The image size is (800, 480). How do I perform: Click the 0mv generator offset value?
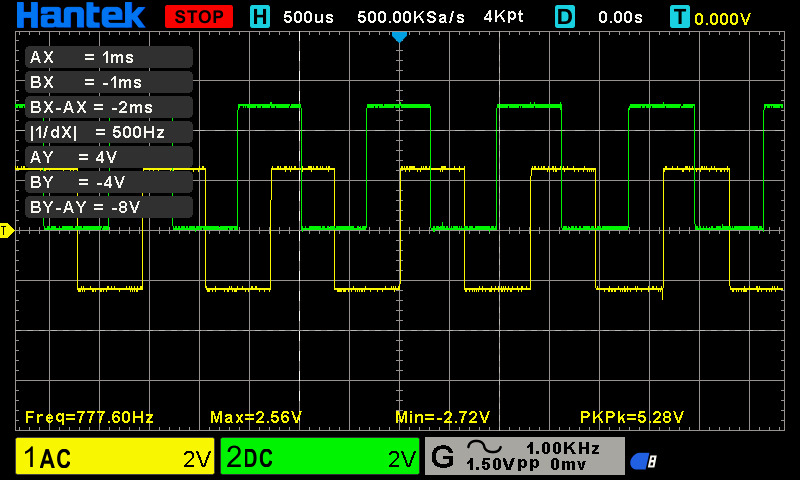pyautogui.click(x=568, y=464)
